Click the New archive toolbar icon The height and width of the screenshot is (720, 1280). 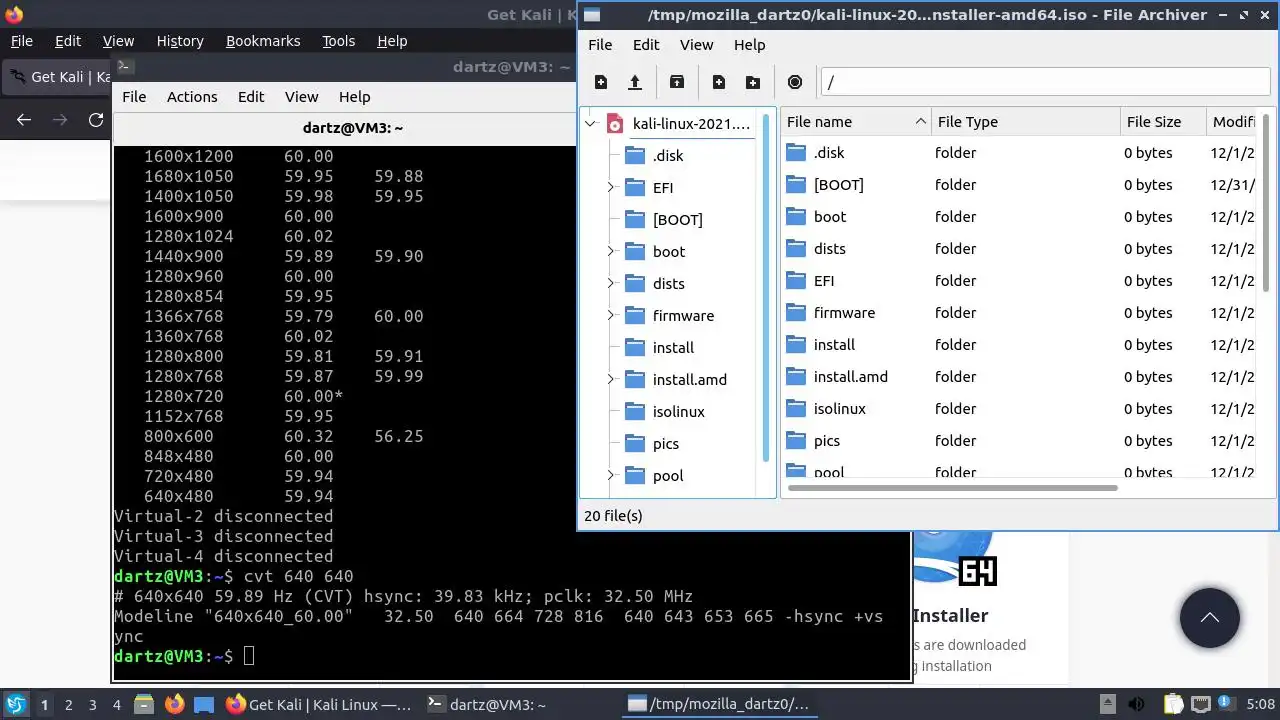point(600,82)
